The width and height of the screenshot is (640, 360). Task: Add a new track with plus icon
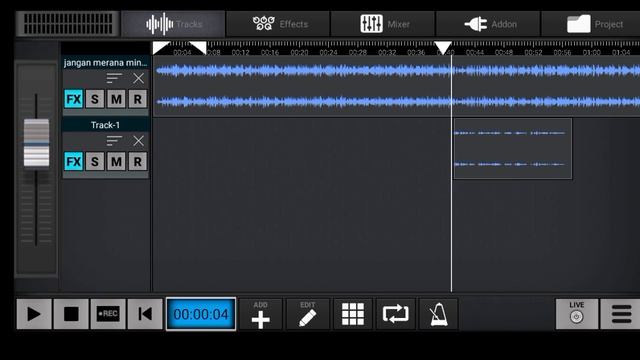click(x=260, y=314)
